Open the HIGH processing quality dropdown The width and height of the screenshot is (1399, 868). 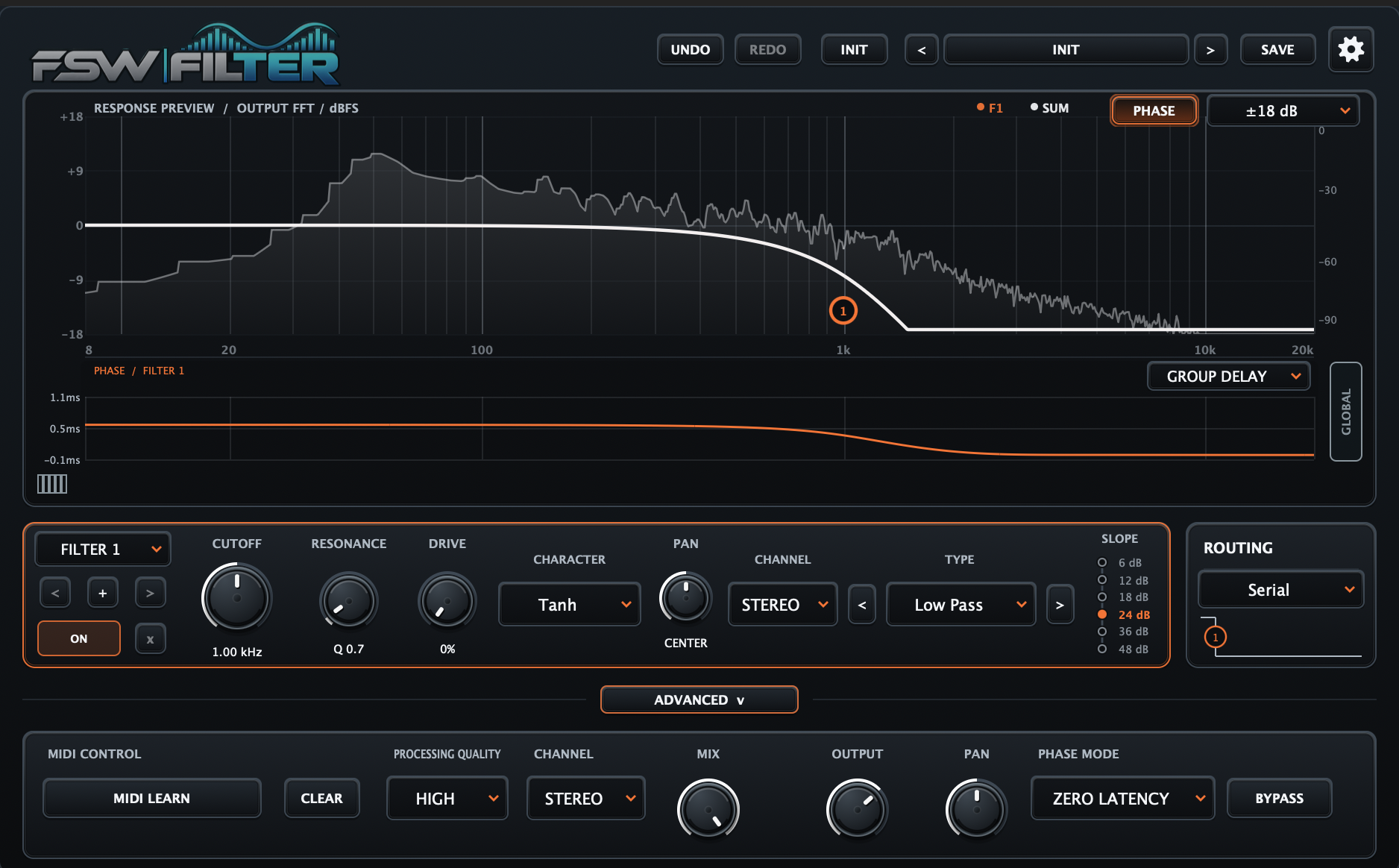[x=447, y=799]
